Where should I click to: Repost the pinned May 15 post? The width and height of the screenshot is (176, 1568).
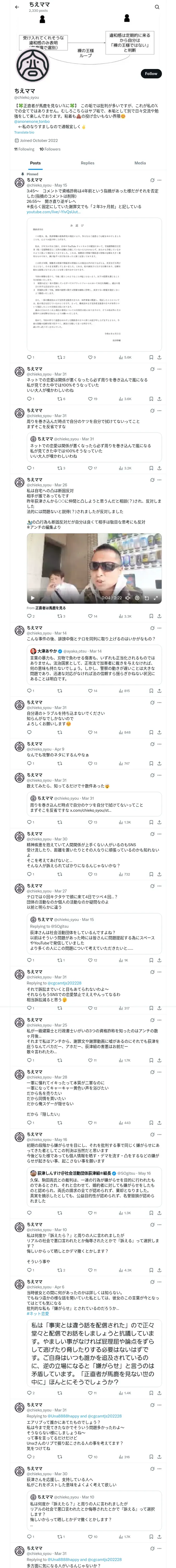click(x=60, y=357)
